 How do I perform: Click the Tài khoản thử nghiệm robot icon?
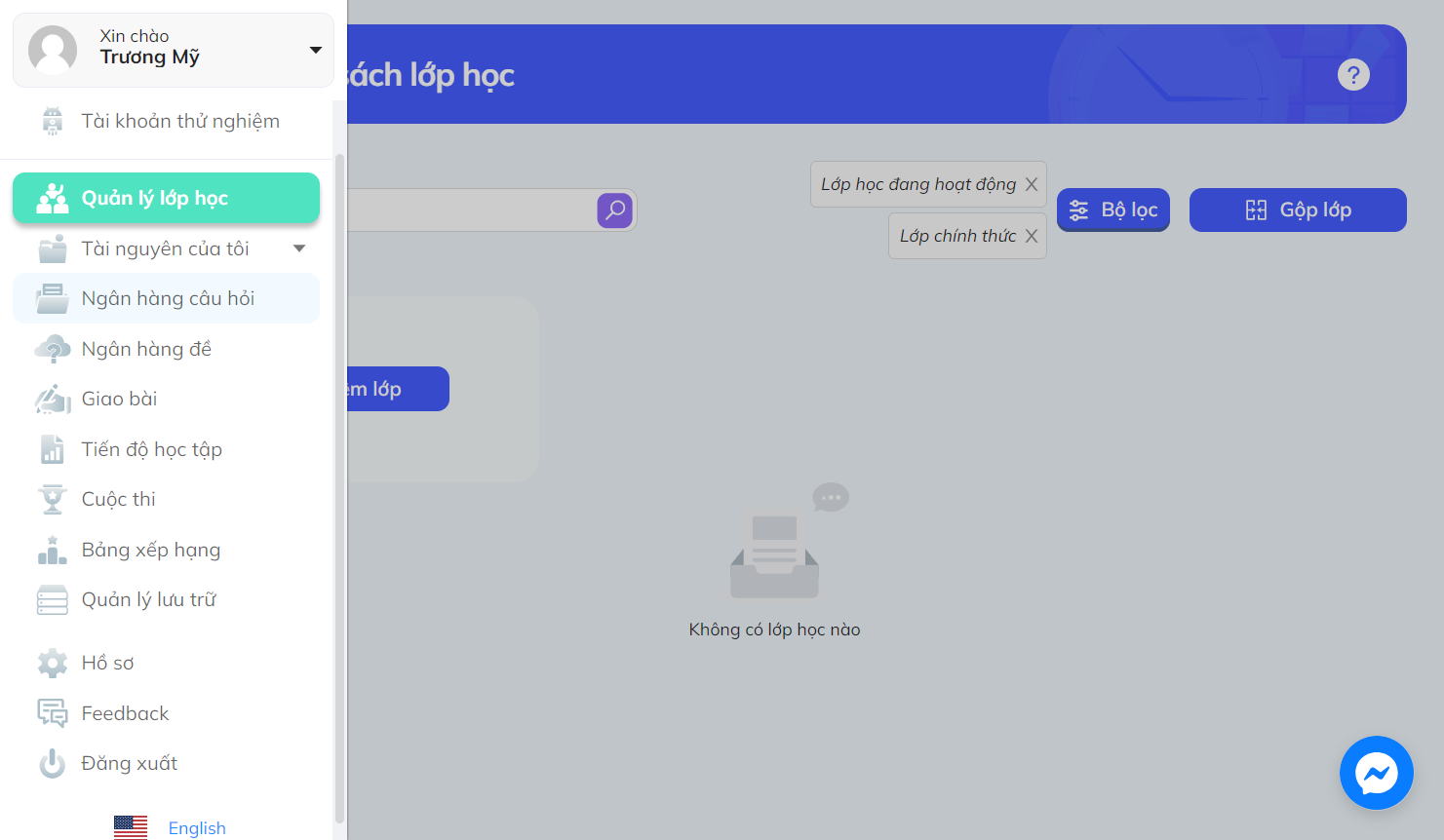tap(53, 121)
